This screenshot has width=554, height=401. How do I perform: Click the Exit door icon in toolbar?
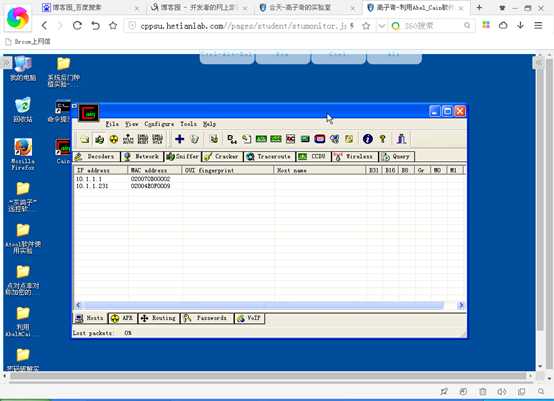pyautogui.click(x=401, y=139)
